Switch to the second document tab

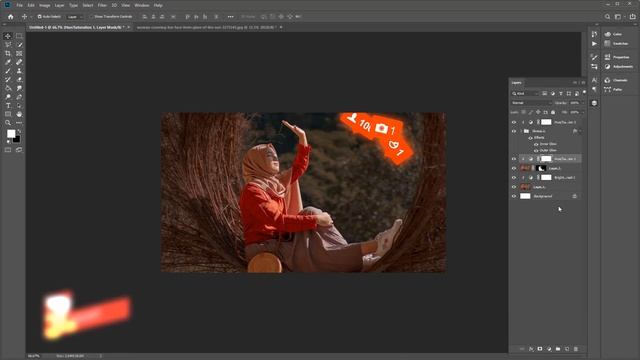click(x=207, y=27)
